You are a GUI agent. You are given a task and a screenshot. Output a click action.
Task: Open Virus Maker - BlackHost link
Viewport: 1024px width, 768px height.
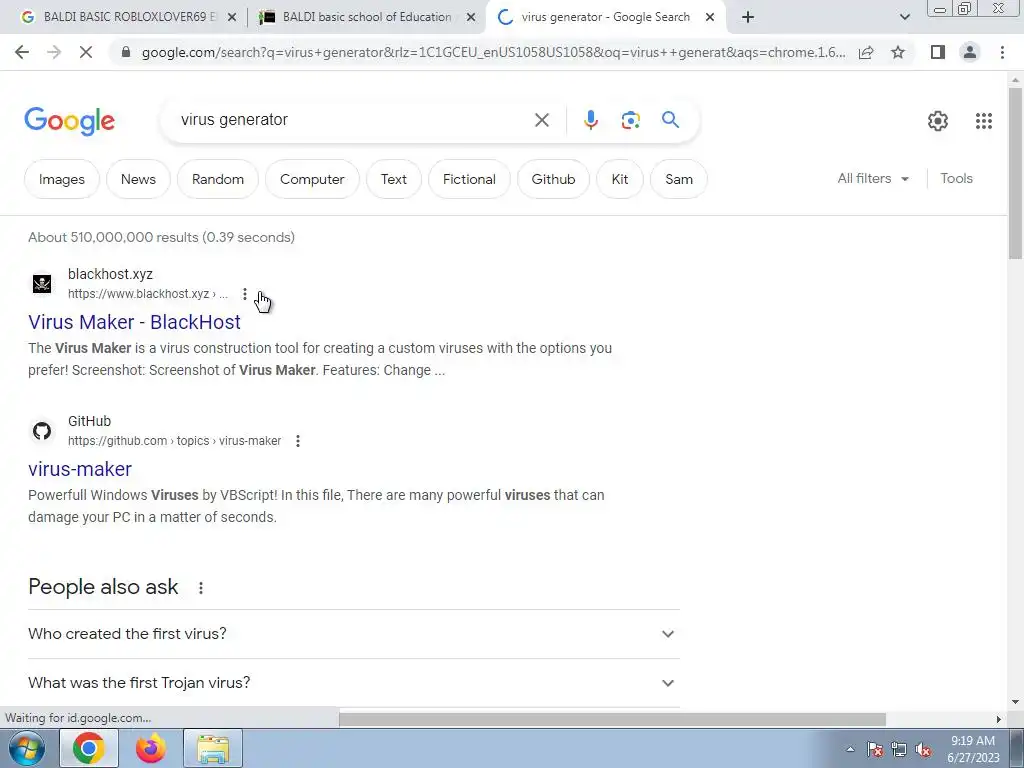pyautogui.click(x=135, y=322)
